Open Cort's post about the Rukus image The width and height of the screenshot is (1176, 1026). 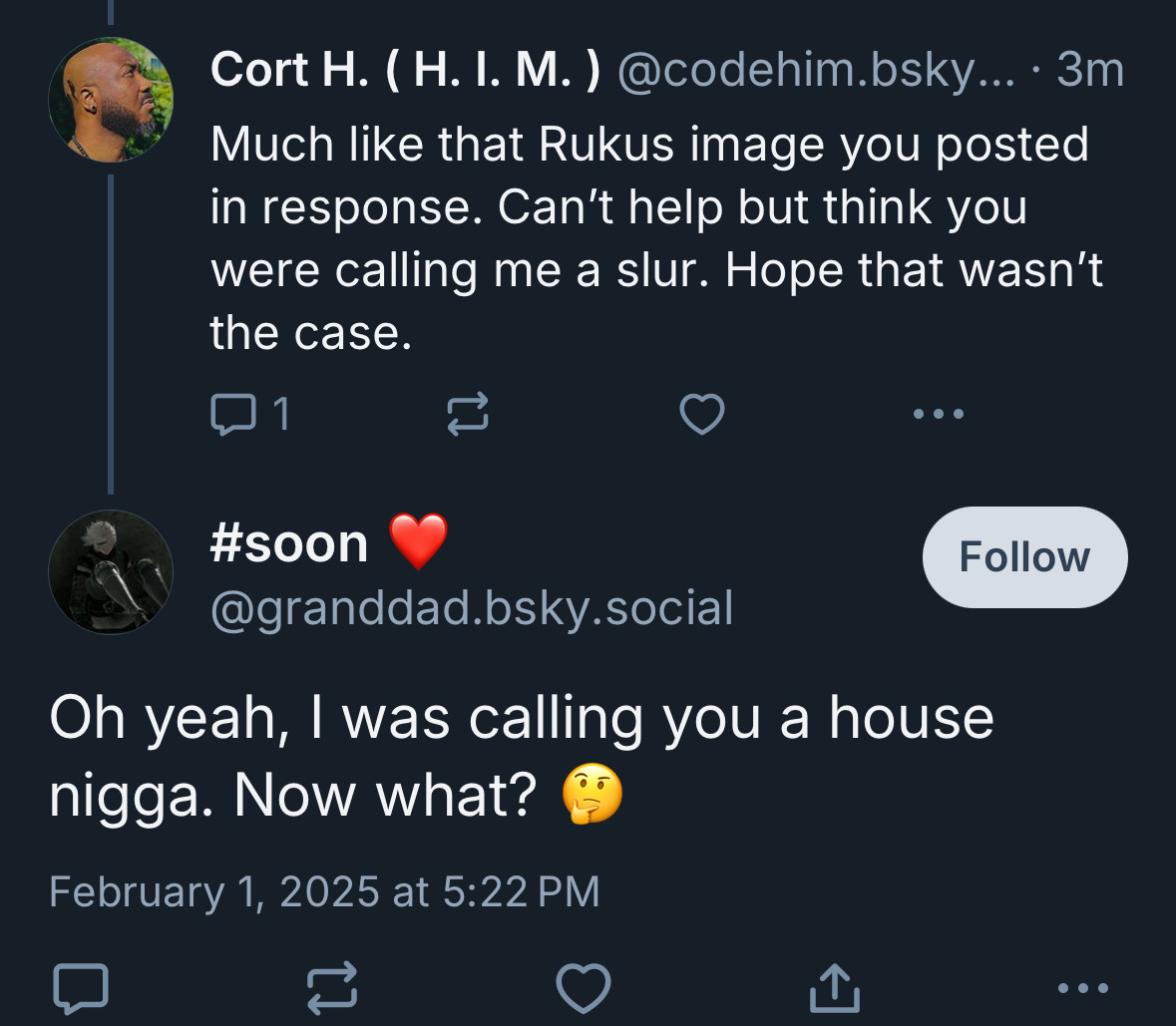pyautogui.click(x=656, y=238)
